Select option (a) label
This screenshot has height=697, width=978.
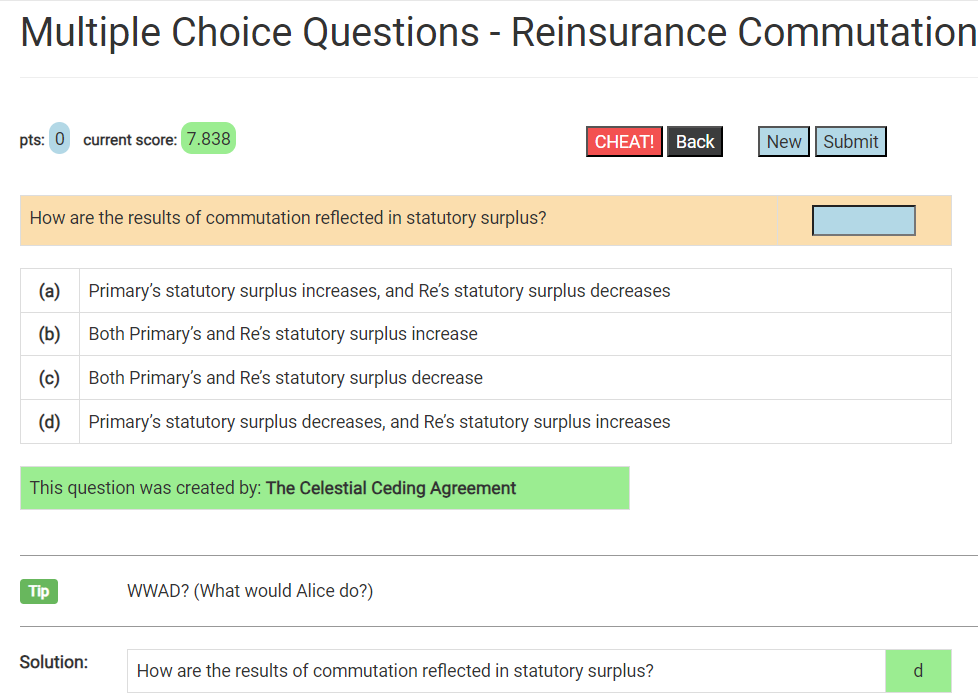click(50, 291)
